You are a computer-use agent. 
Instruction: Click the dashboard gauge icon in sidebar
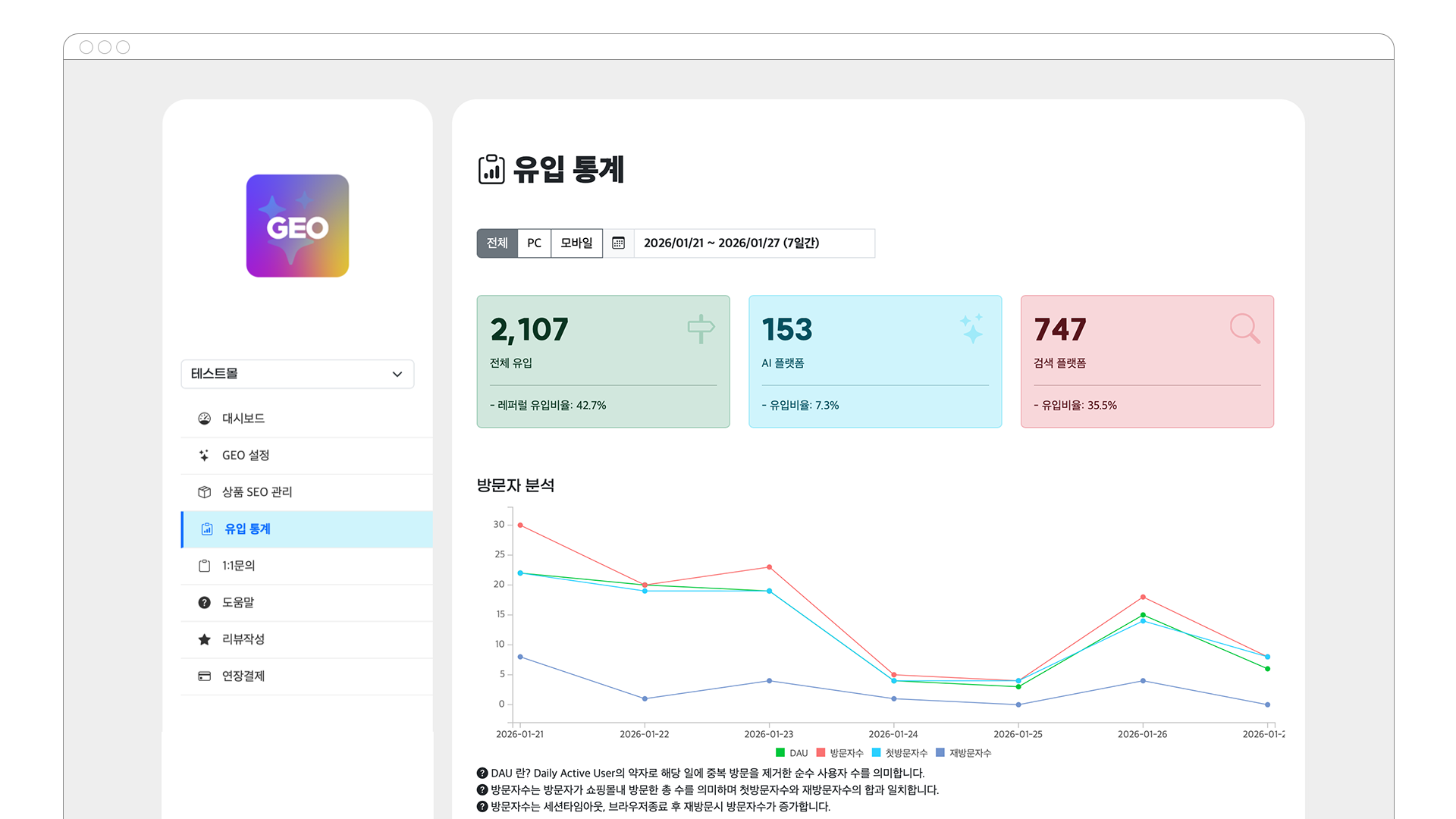point(204,419)
